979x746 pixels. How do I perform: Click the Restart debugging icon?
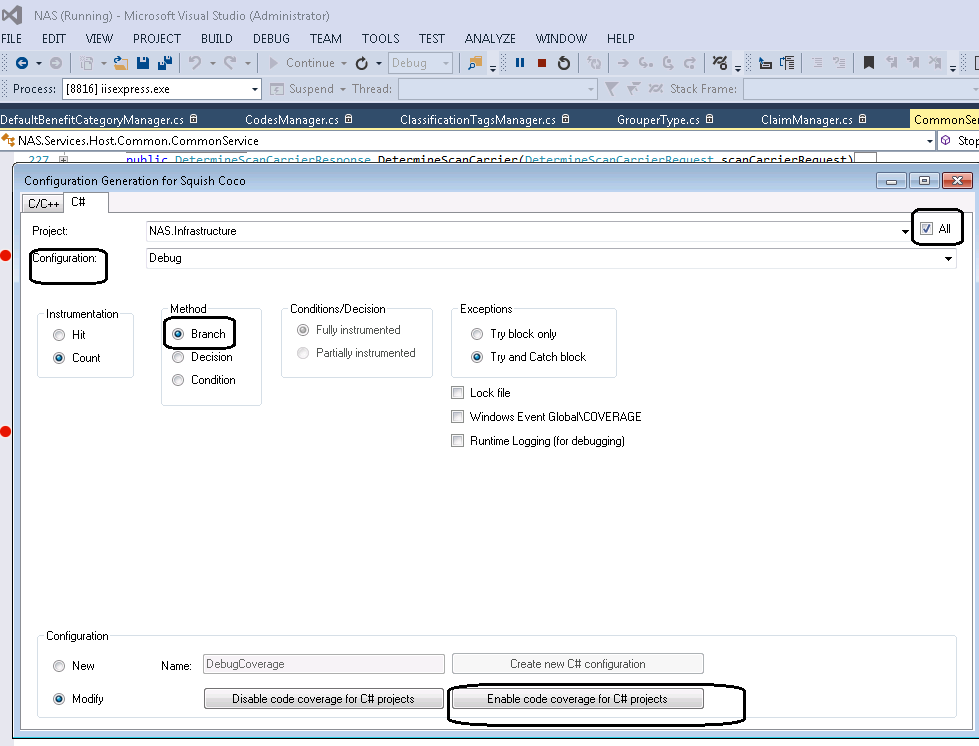point(564,63)
